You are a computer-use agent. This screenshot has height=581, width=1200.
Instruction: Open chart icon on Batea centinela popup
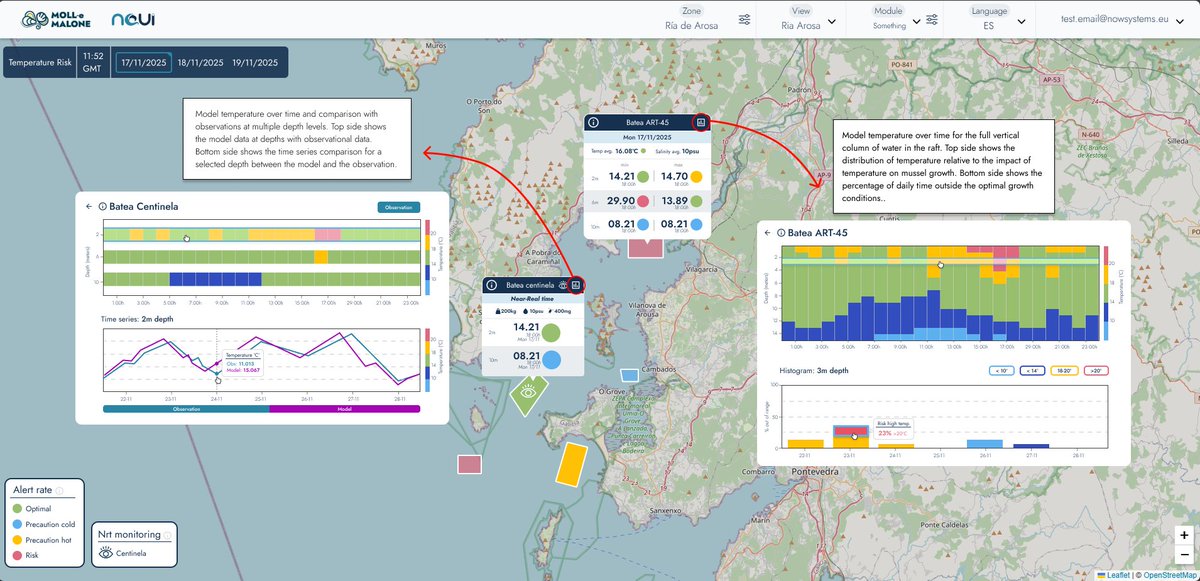pos(576,284)
